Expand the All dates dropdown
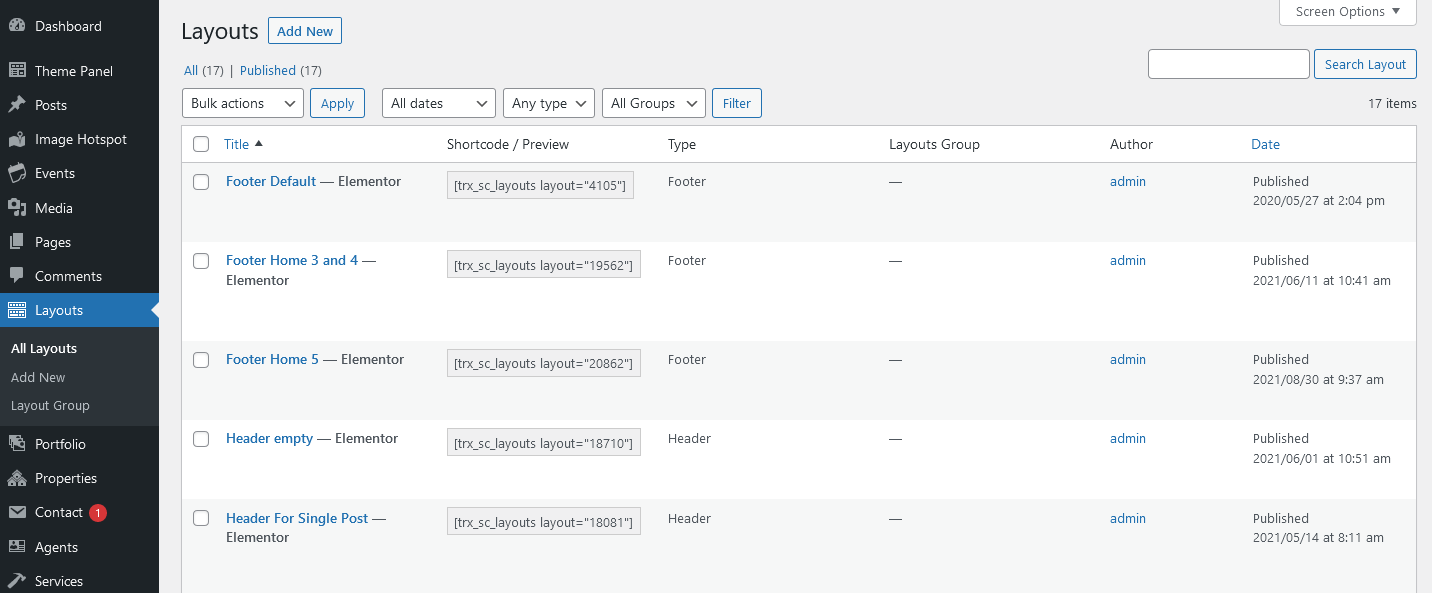Image resolution: width=1432 pixels, height=593 pixels. point(439,103)
